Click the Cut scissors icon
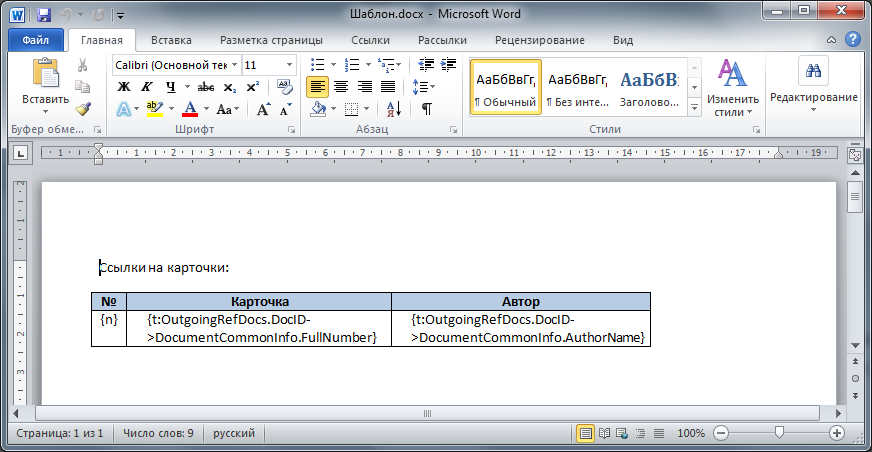This screenshot has height=452, width=872. (83, 65)
